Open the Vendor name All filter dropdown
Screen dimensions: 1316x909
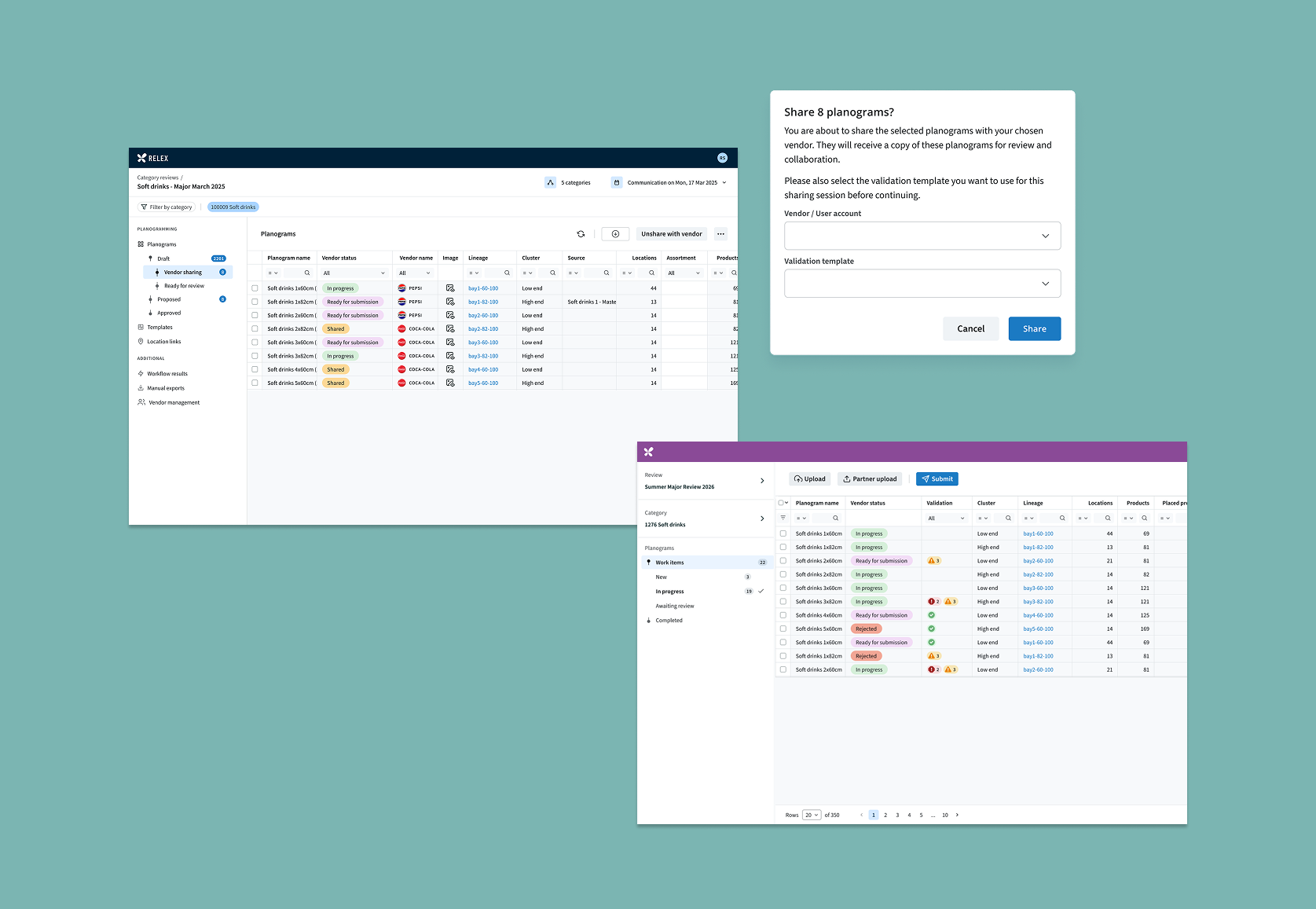tap(415, 273)
